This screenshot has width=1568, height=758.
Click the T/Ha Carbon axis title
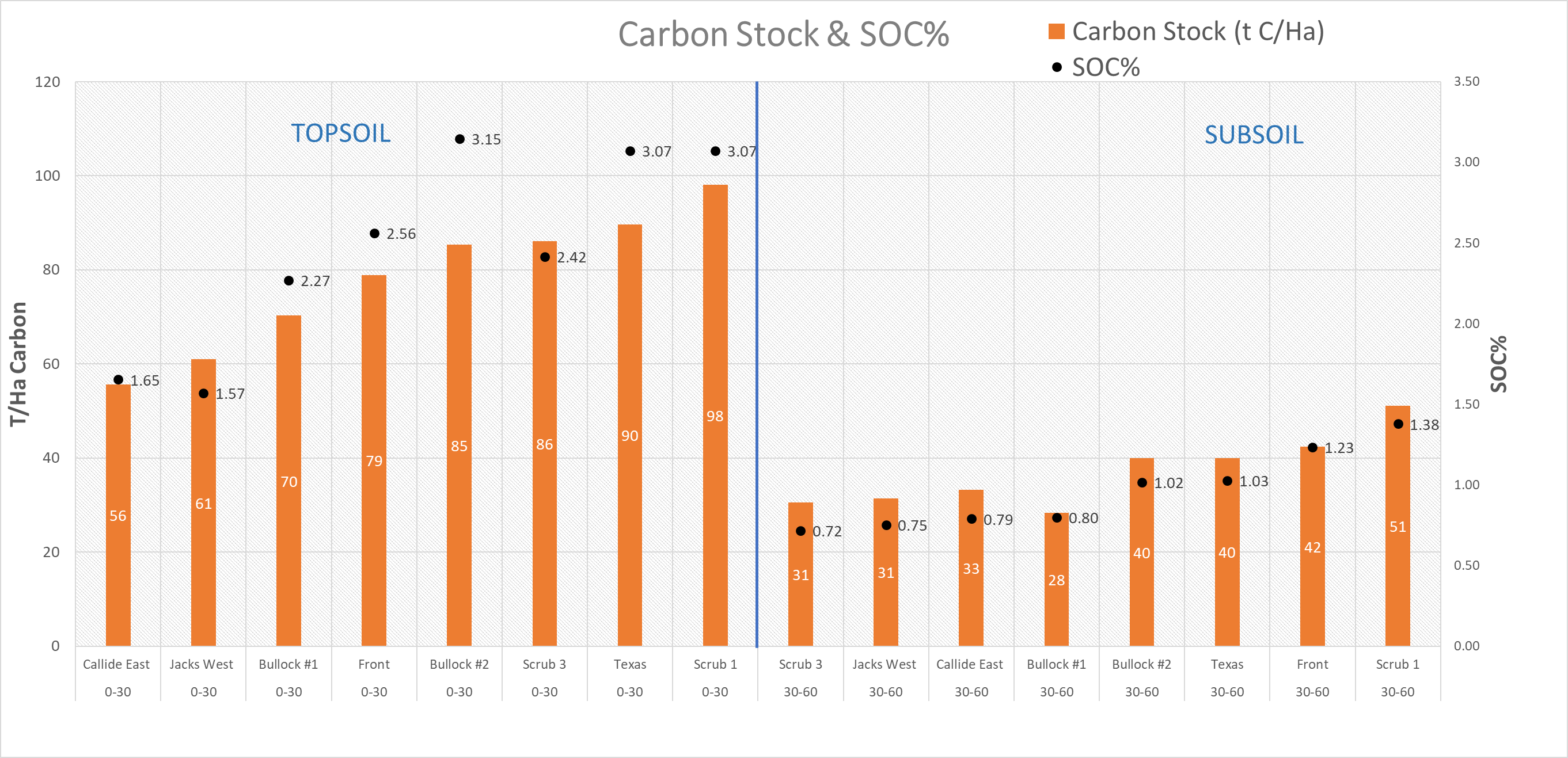[18, 364]
